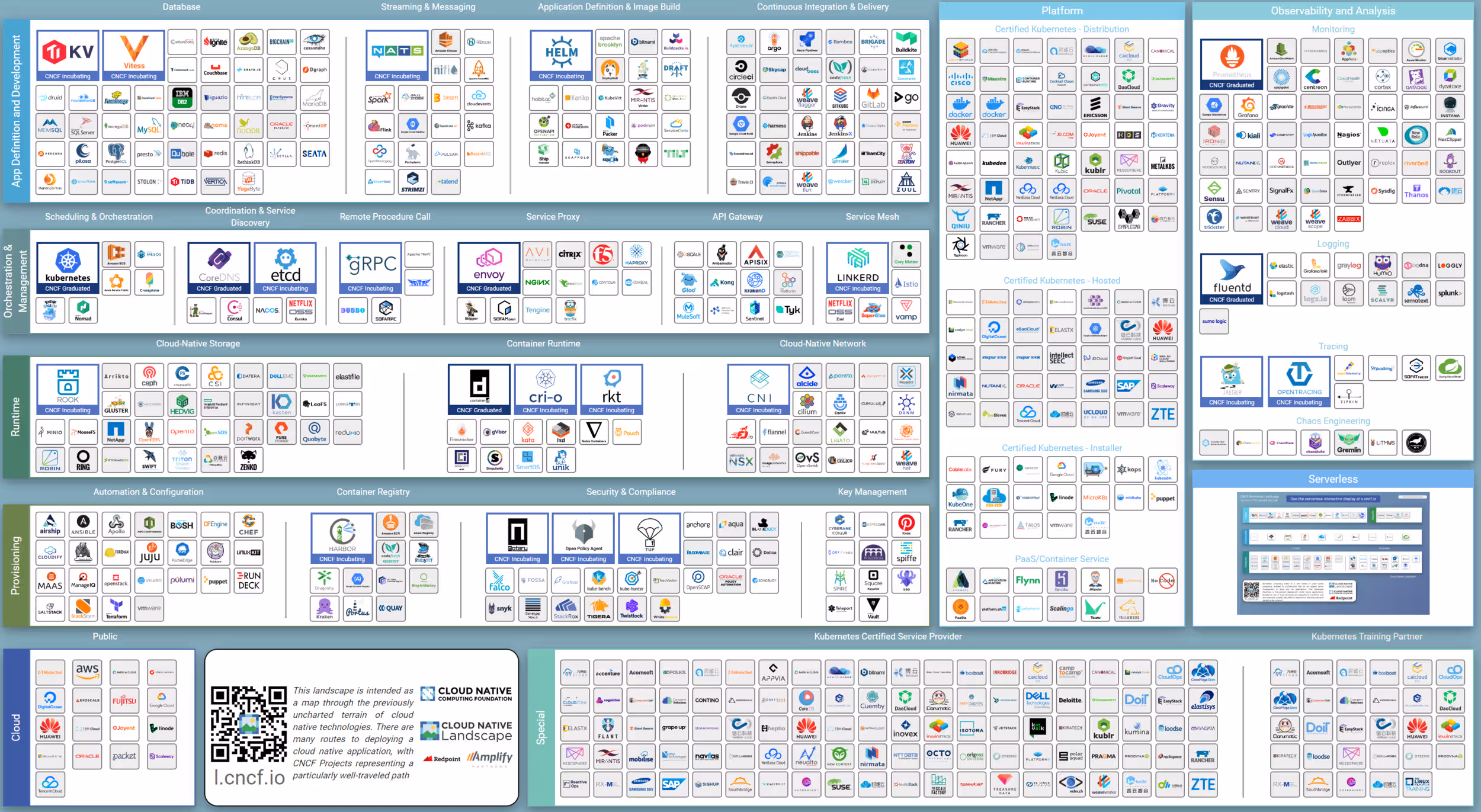Select the Notary security logo
Image resolution: width=1481 pixels, height=812 pixels.
click(x=517, y=538)
